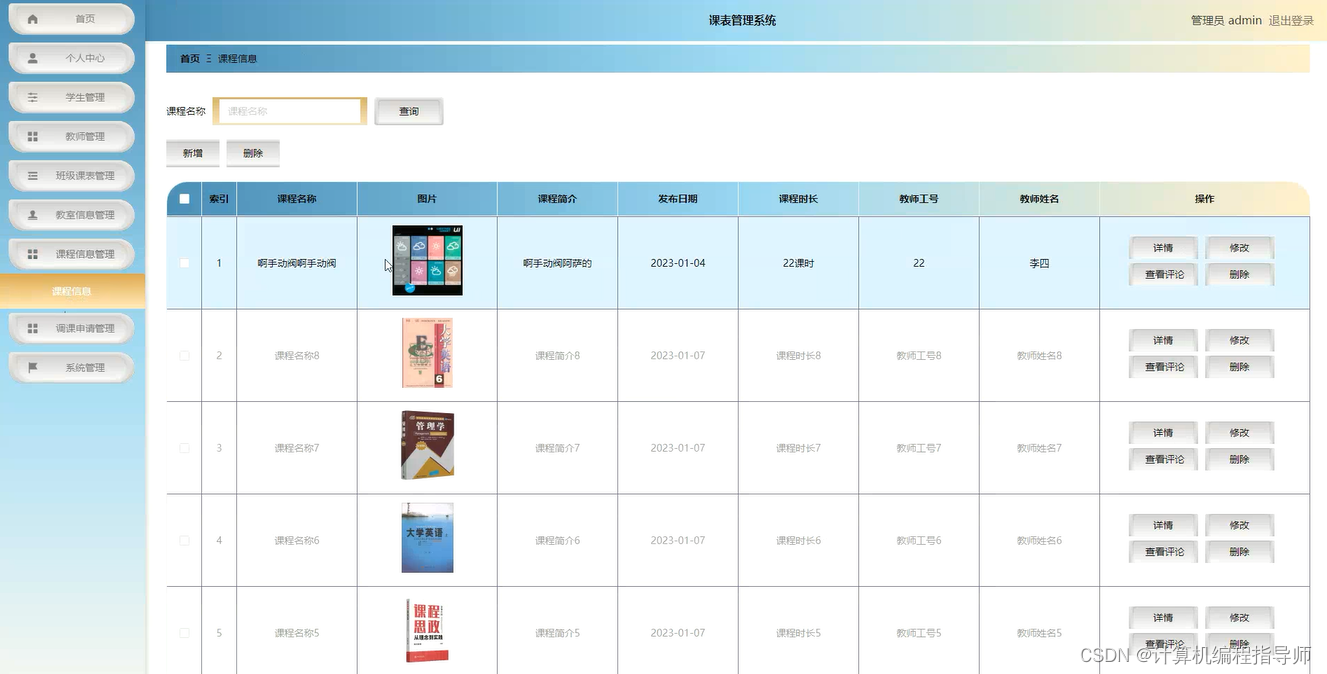The height and width of the screenshot is (674, 1327).
Task: Open the 大学英语 book cover image
Action: [427, 538]
